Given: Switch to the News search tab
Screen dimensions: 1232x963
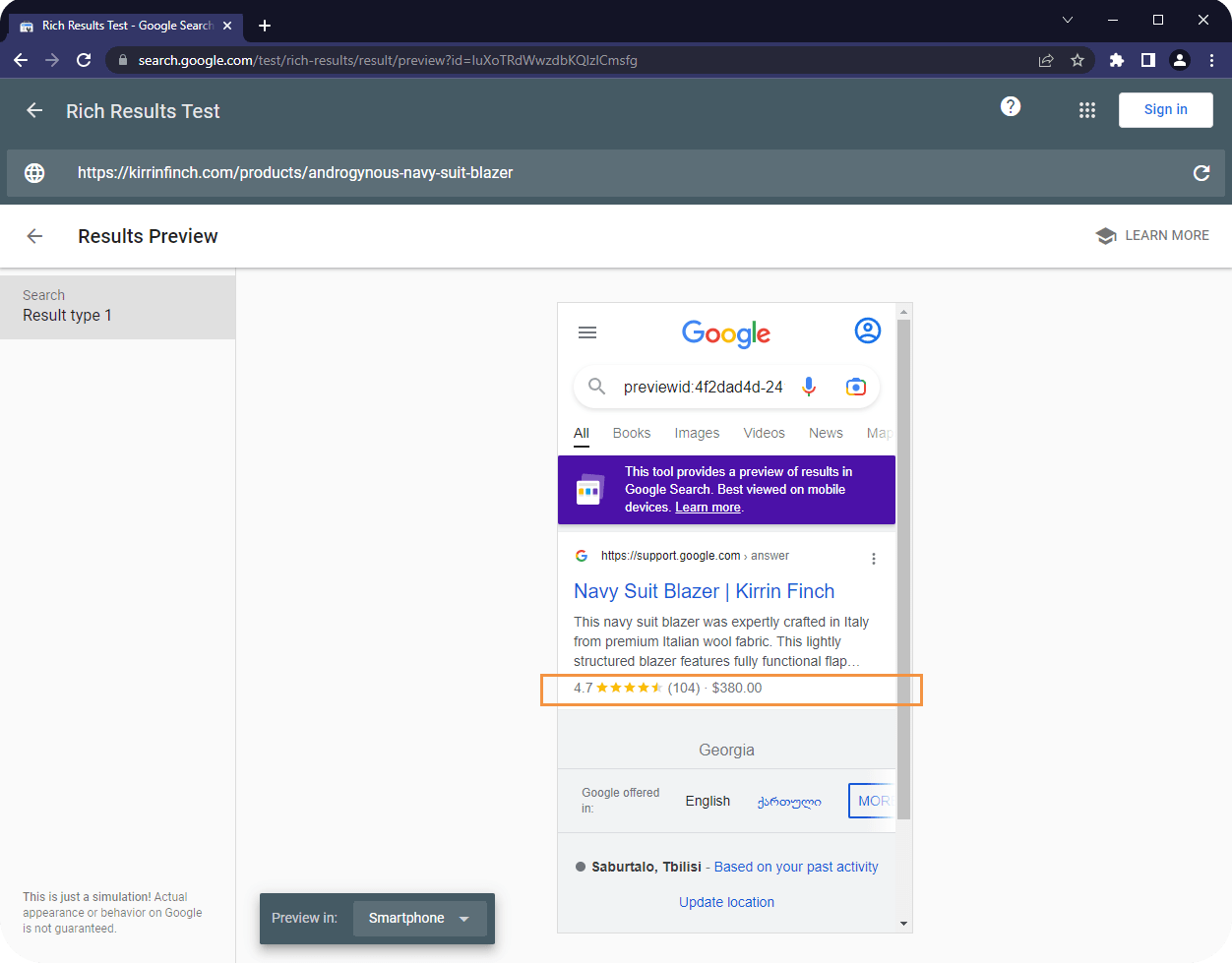Looking at the screenshot, I should pos(826,433).
